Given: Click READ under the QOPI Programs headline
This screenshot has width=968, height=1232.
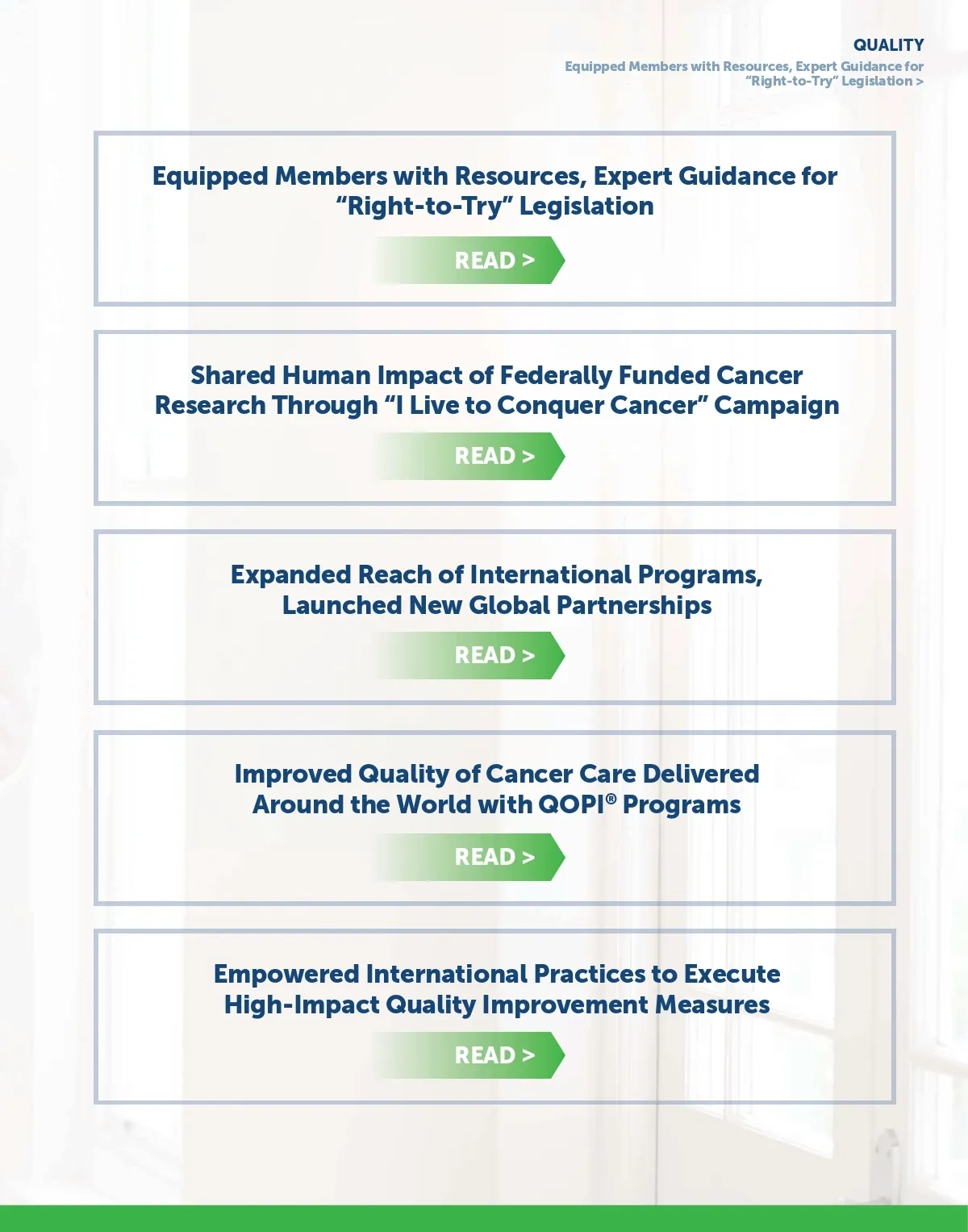Looking at the screenshot, I should [484, 857].
